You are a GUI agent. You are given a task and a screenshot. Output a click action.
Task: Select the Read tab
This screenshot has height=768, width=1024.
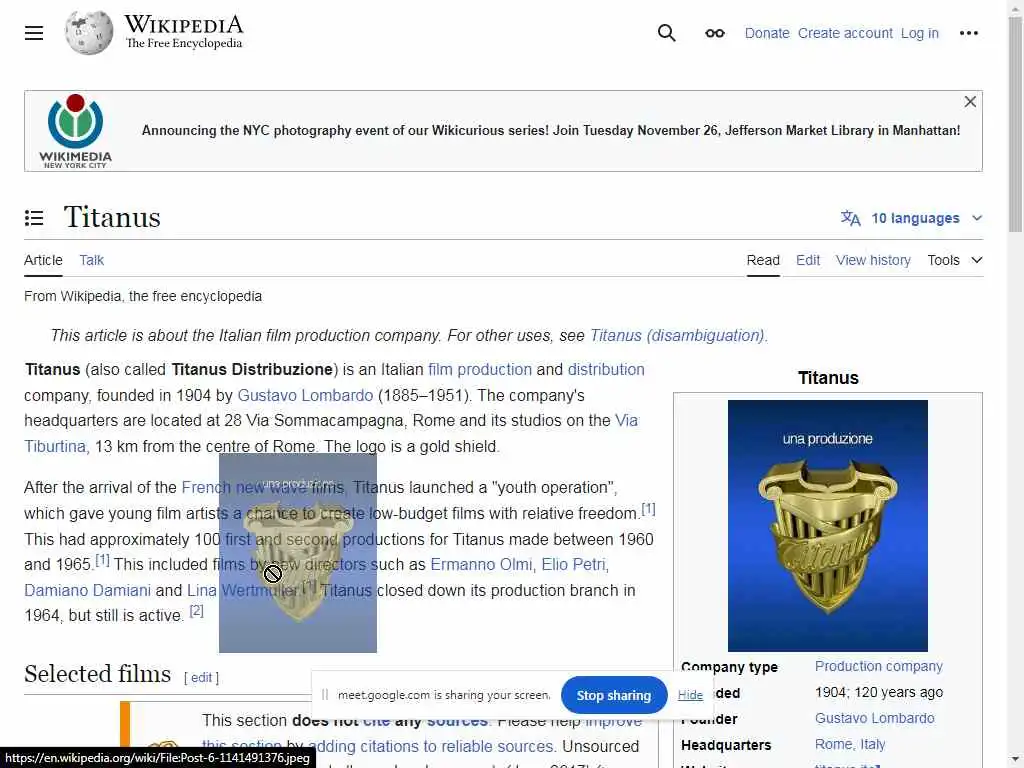click(763, 260)
